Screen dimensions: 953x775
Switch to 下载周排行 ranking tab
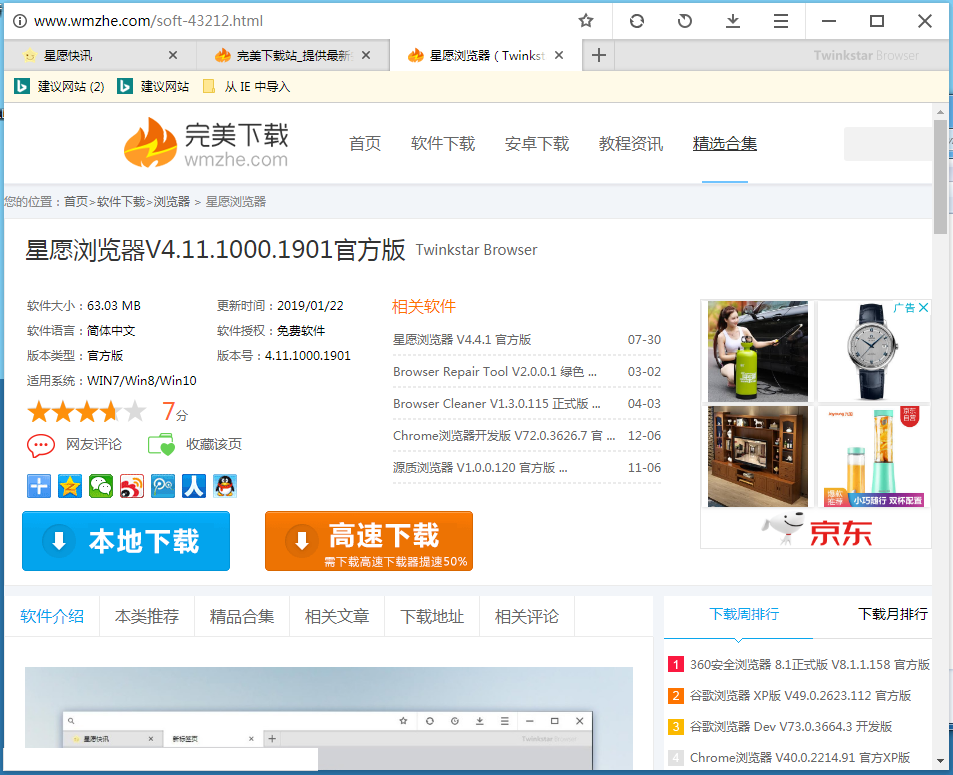point(744,615)
